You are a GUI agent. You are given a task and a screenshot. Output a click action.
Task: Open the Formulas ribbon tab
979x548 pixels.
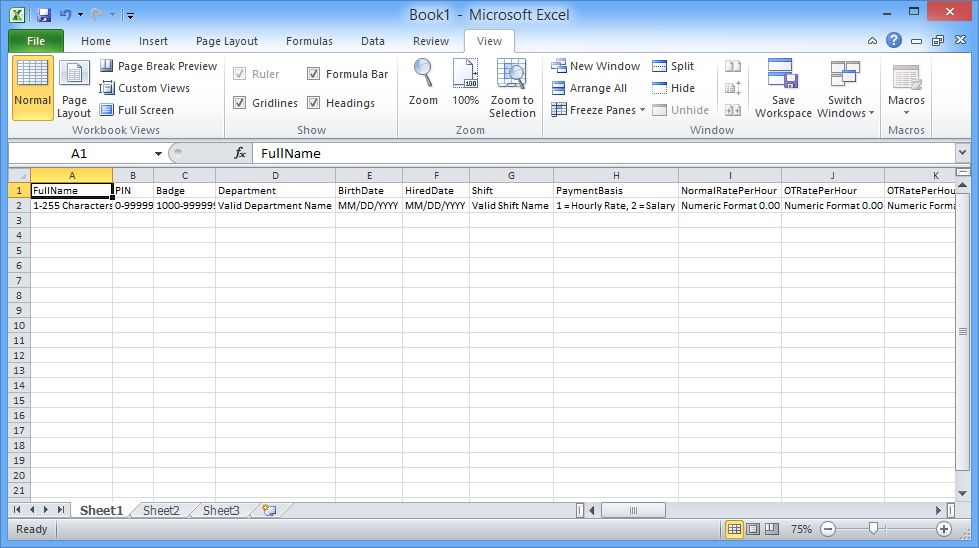(309, 41)
